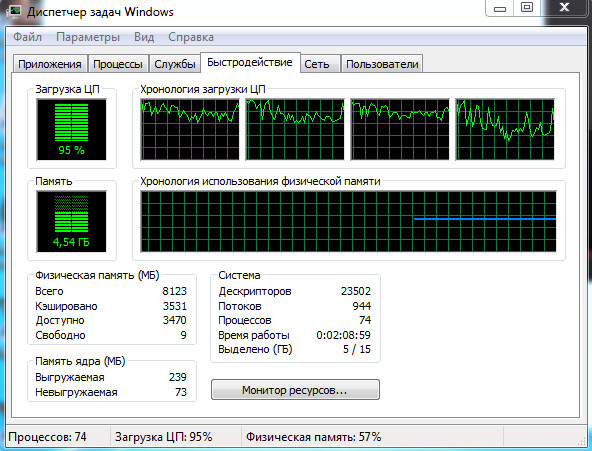Click the Невыгружаемая value 73
Viewport: 592px width, 451px height.
181,392
